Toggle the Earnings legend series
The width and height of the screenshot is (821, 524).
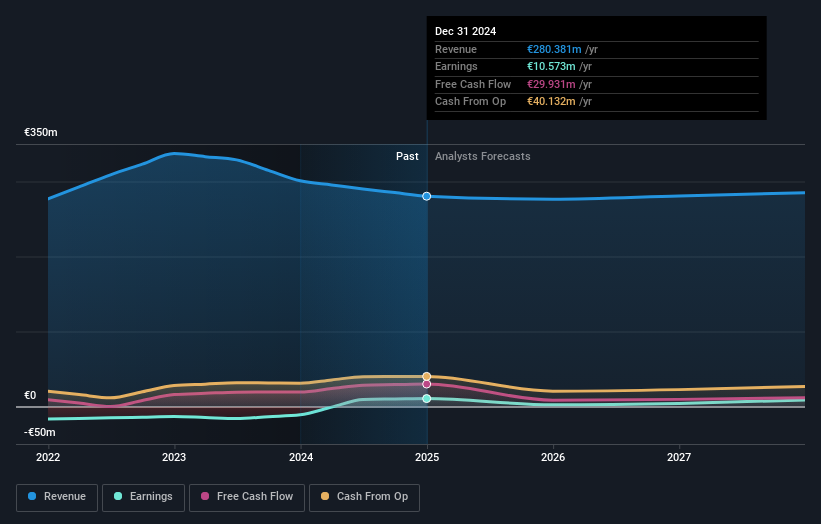[143, 497]
